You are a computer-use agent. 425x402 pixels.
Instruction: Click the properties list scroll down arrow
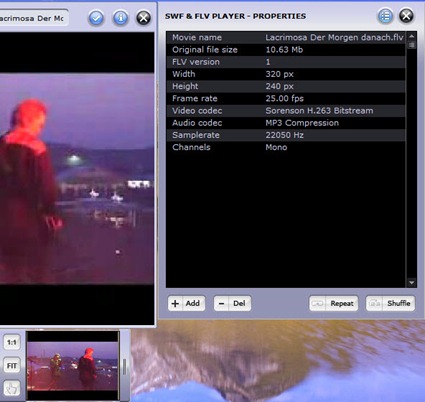pyautogui.click(x=412, y=283)
